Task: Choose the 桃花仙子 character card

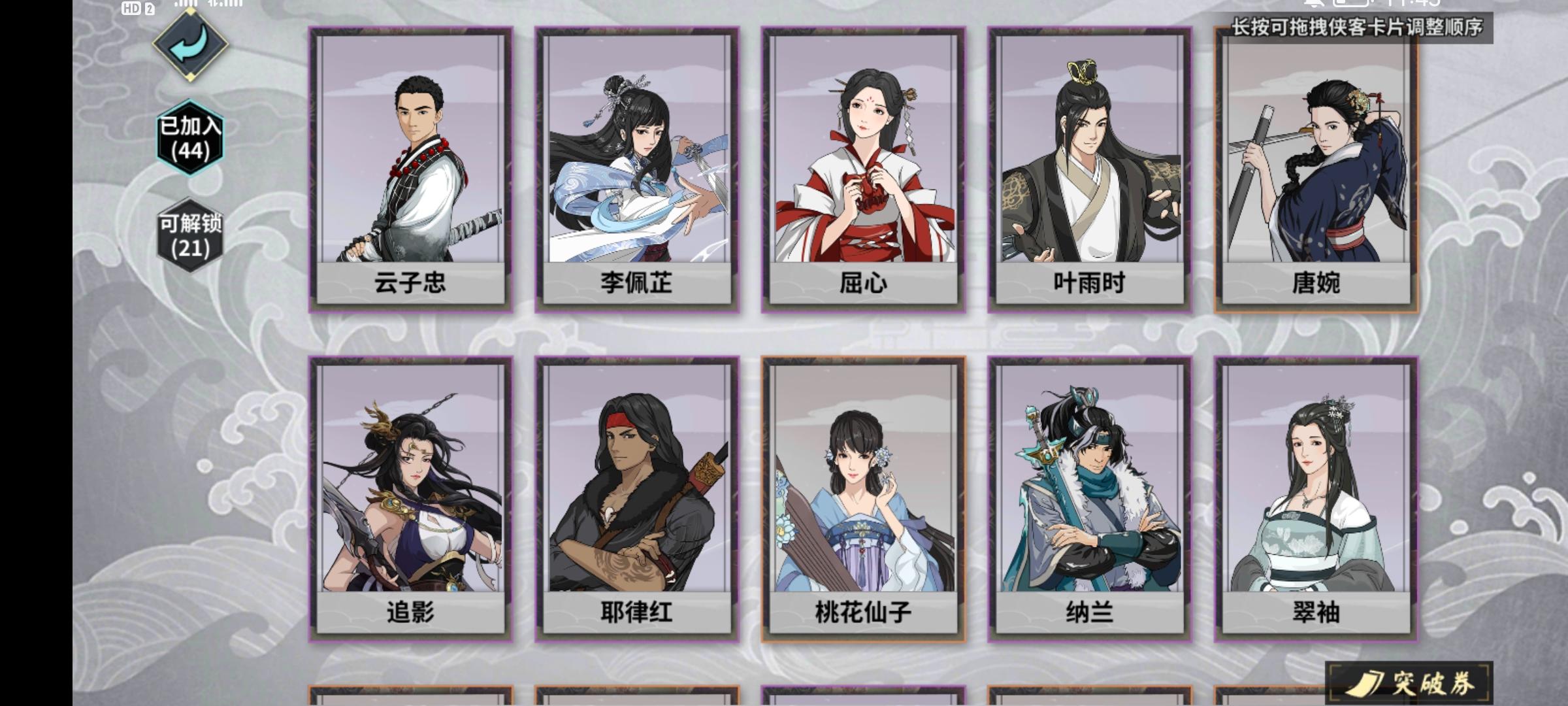Action: click(x=863, y=499)
